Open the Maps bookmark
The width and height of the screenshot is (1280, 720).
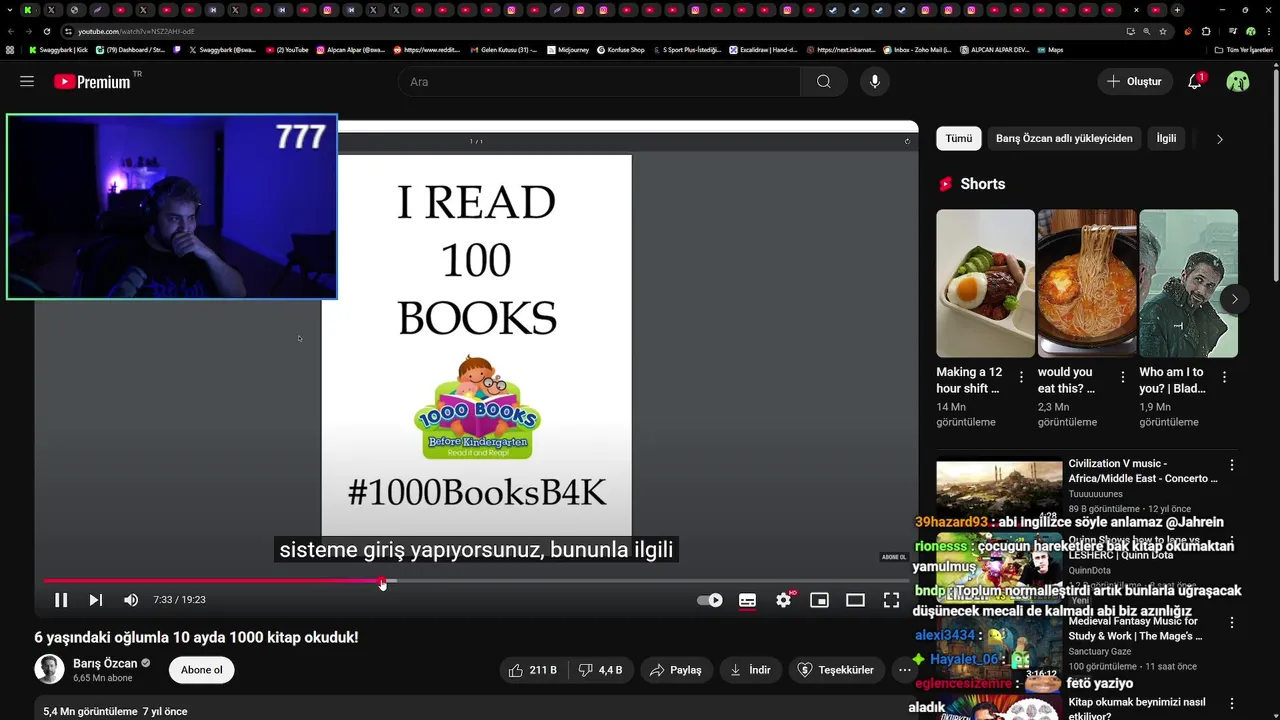tap(1050, 49)
